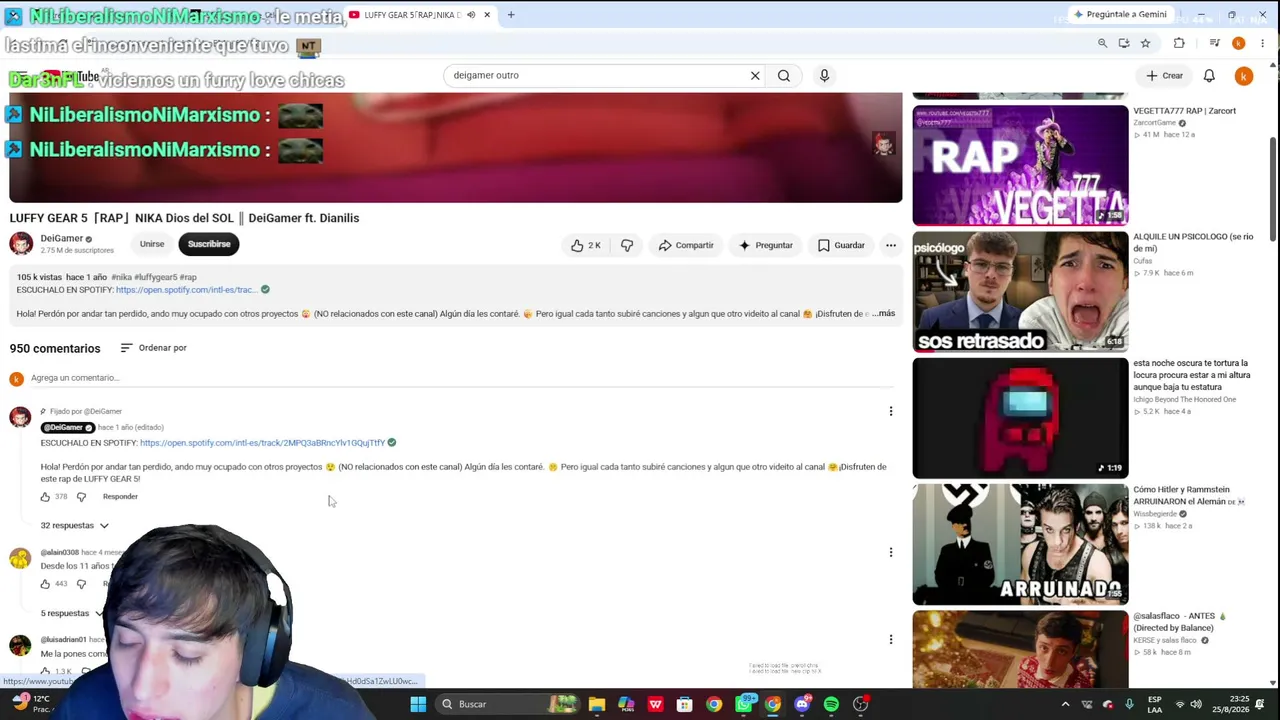Viewport: 1280px width, 720px height.
Task: Open the Spotify link in the description
Action: pos(185,290)
